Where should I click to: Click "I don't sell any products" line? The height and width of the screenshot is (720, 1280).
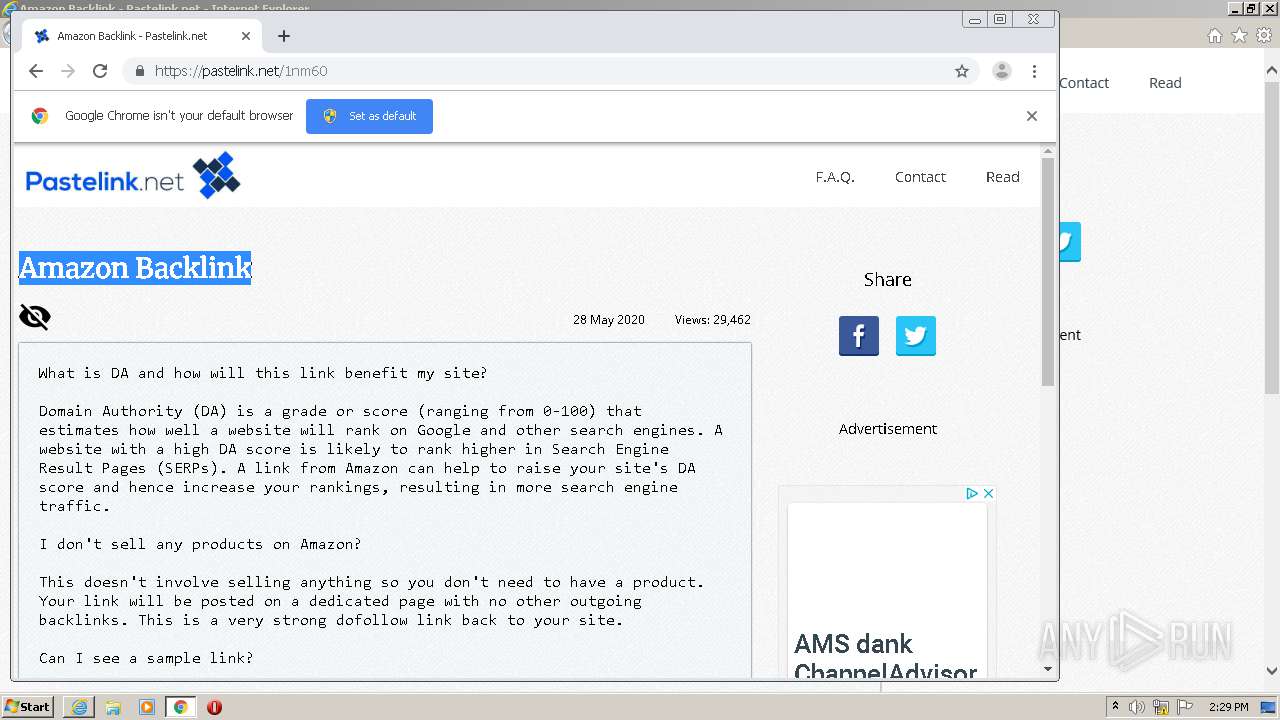pyautogui.click(x=200, y=544)
